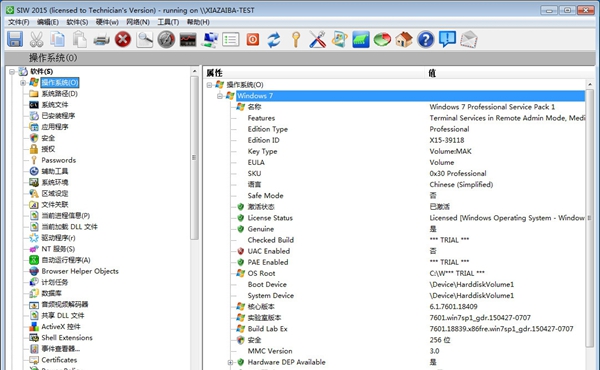Screen dimensions: 600x370
Task: Collapse the 软件(S) root tree node
Action: pos(12,72)
